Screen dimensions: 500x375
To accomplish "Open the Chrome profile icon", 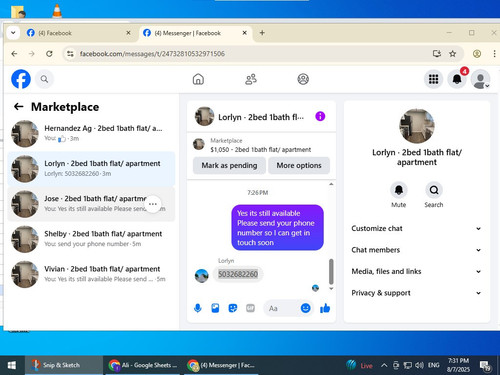I will click(x=477, y=54).
